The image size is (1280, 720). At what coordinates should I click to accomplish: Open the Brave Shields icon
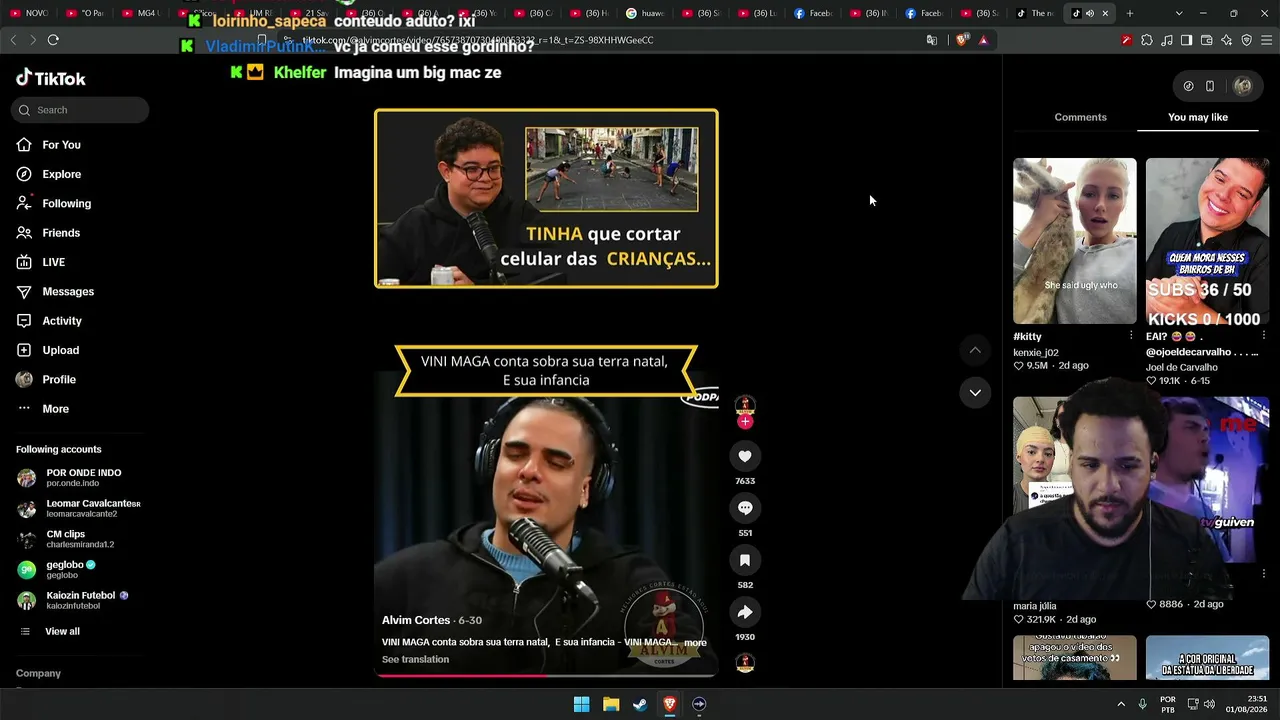pyautogui.click(x=962, y=40)
